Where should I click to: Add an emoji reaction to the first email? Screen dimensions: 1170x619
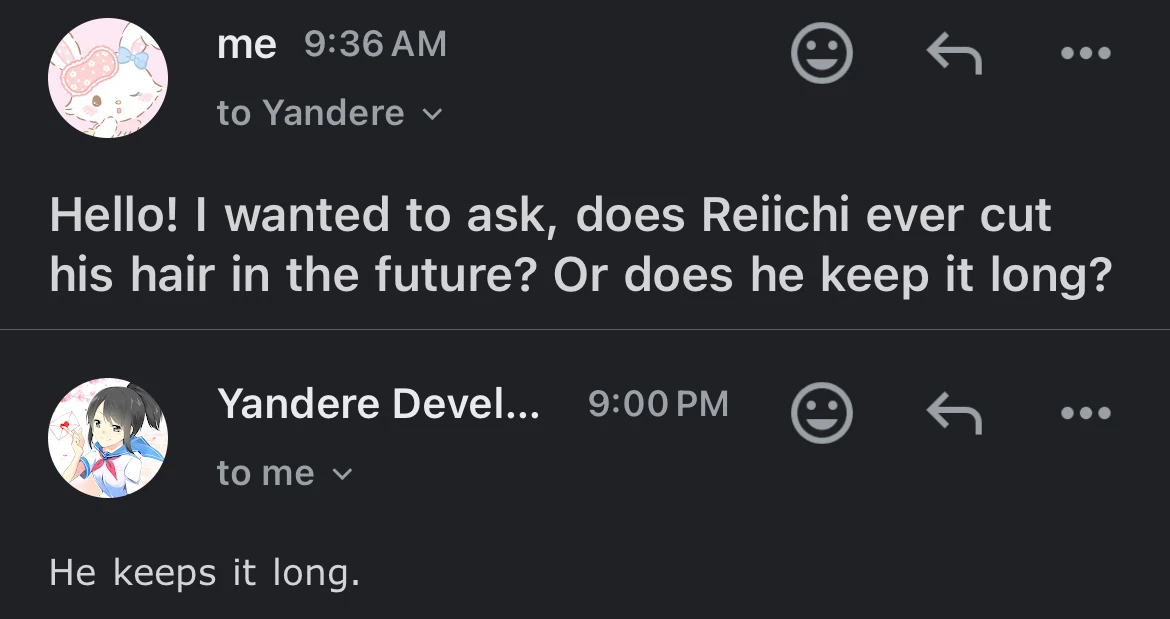click(x=822, y=53)
